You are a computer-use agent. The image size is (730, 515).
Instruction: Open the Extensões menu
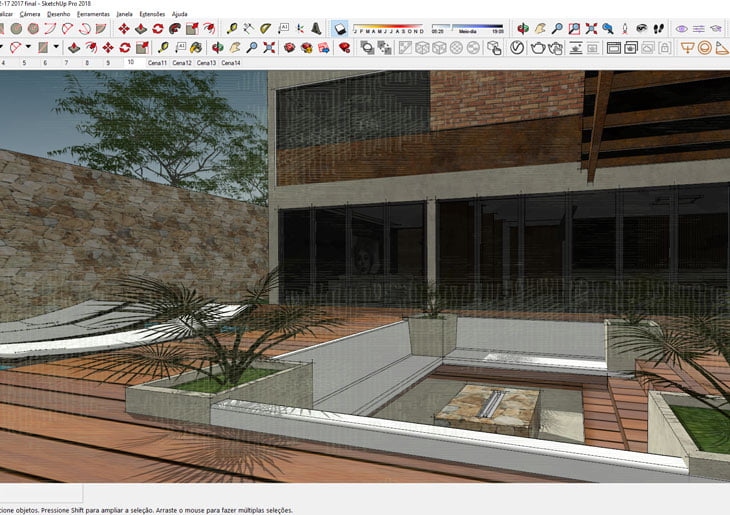pyautogui.click(x=152, y=15)
